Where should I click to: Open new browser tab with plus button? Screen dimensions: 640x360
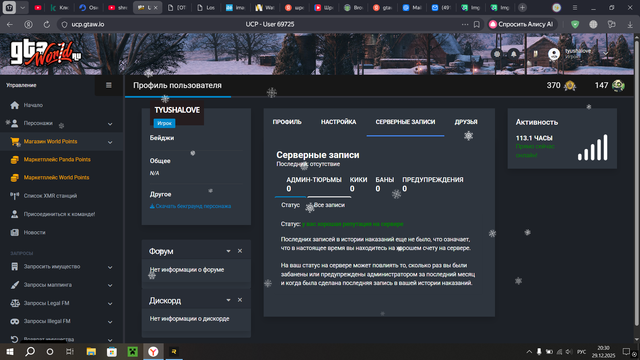tap(522, 8)
